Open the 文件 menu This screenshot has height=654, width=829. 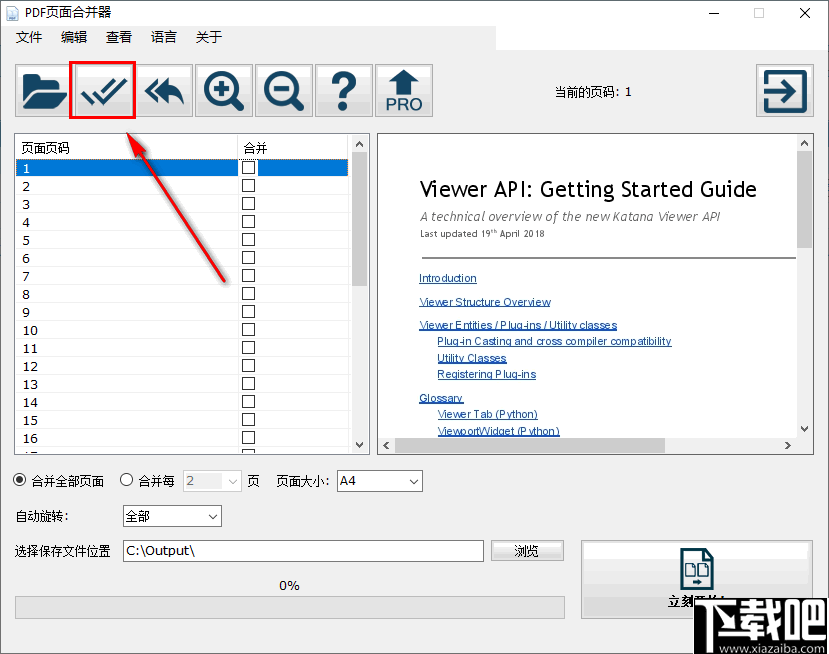(x=28, y=37)
